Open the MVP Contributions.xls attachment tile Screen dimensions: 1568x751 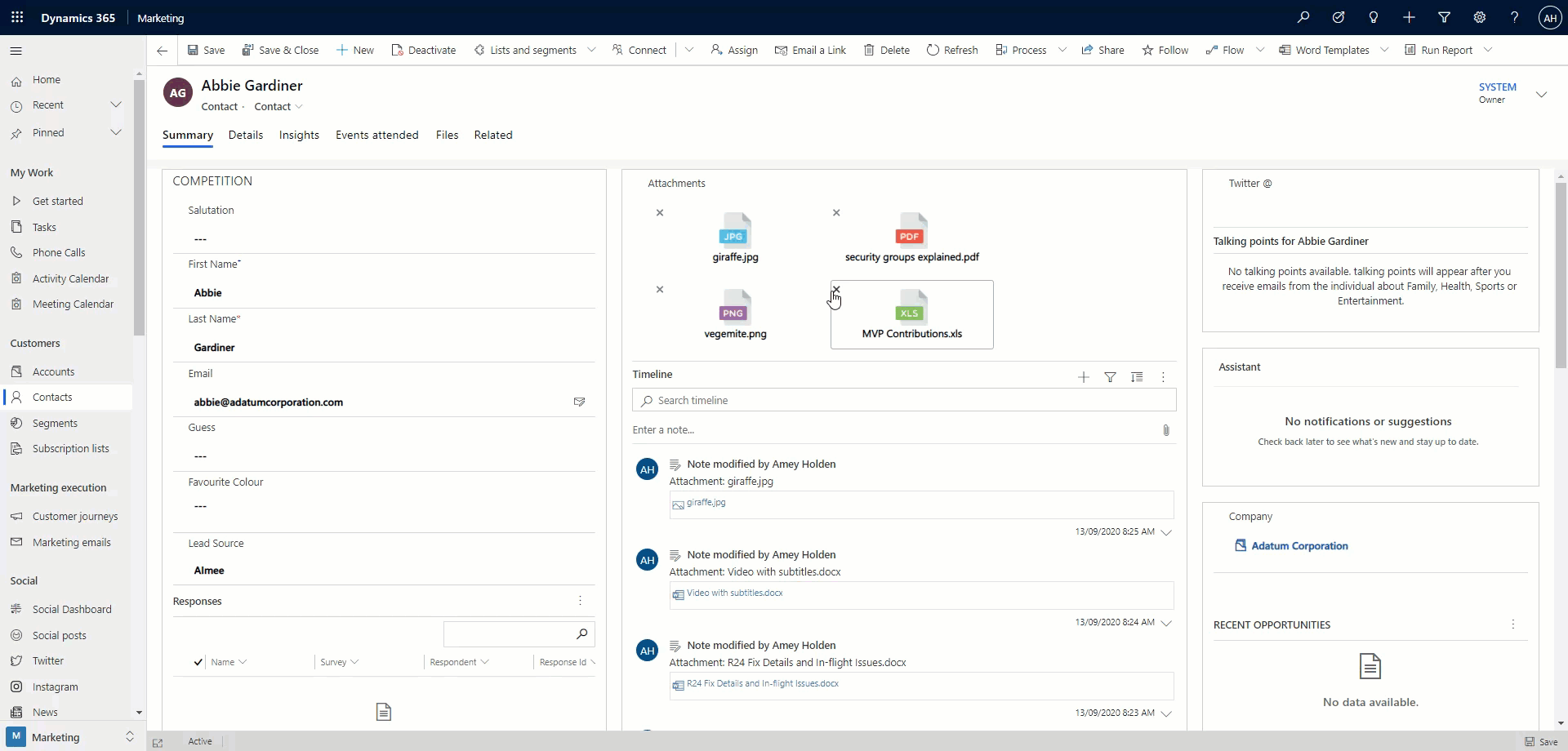(x=912, y=315)
